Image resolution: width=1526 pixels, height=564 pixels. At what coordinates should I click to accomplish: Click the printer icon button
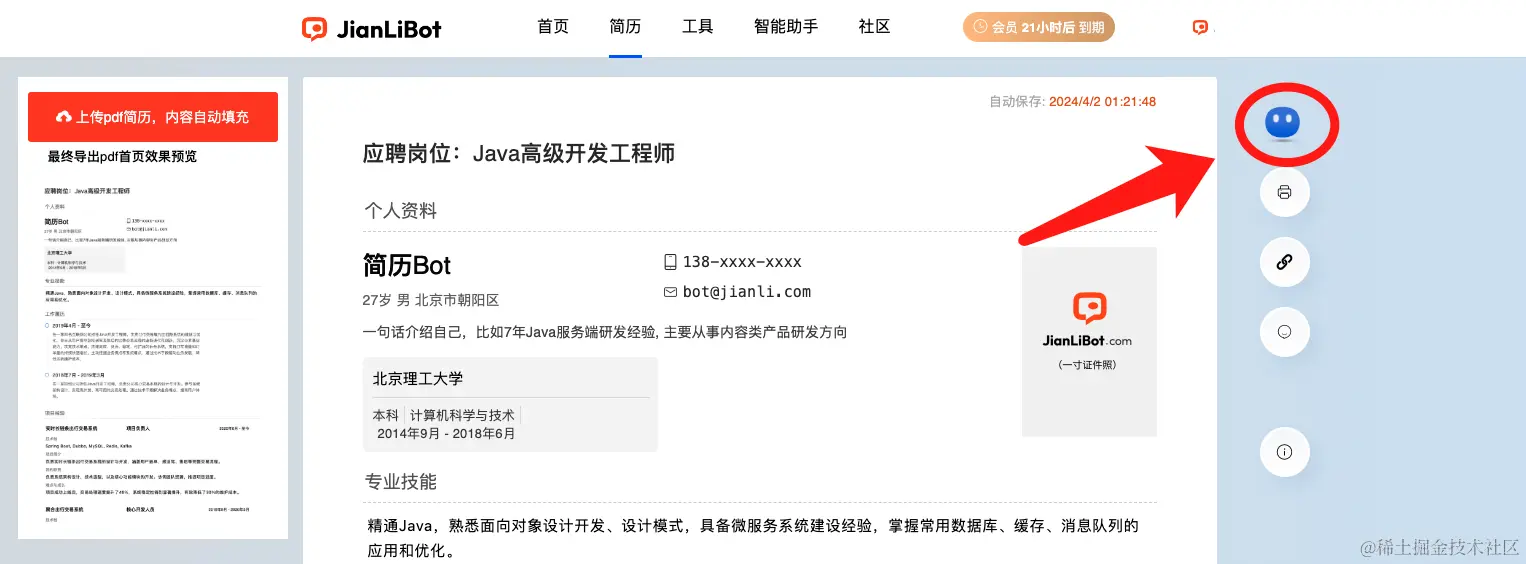click(x=1285, y=192)
